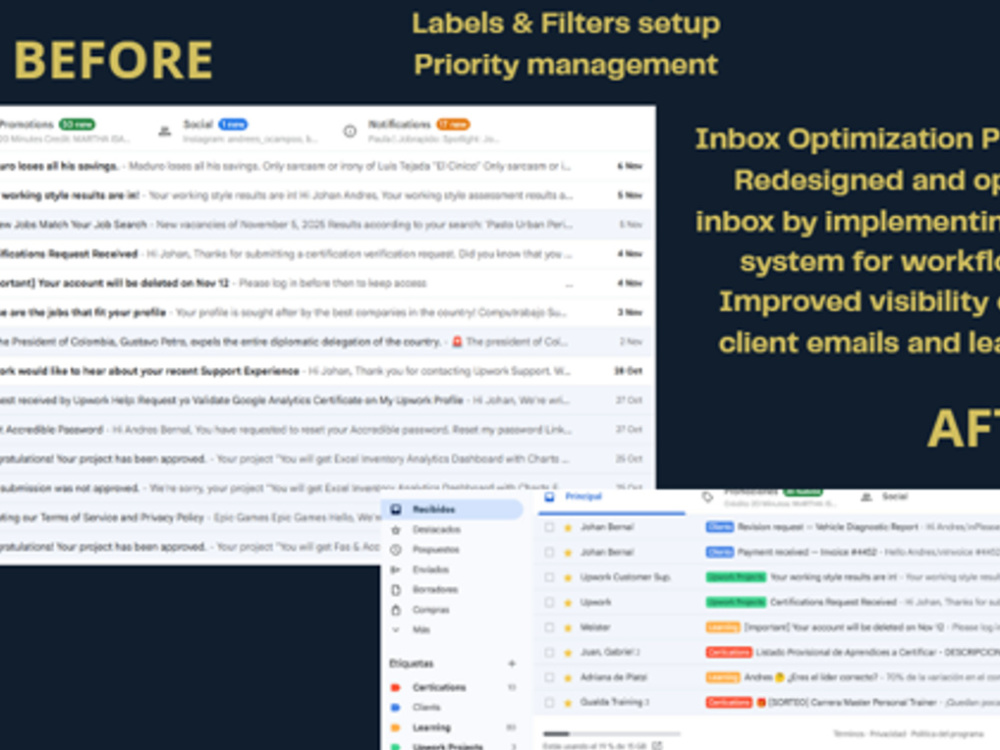Open President of Colombia news email

[326, 342]
